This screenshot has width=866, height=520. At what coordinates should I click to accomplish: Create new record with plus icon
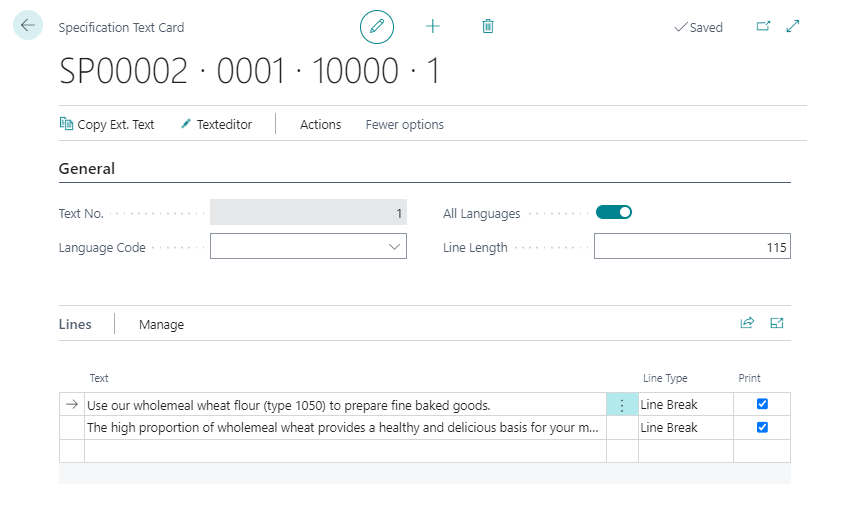click(433, 26)
